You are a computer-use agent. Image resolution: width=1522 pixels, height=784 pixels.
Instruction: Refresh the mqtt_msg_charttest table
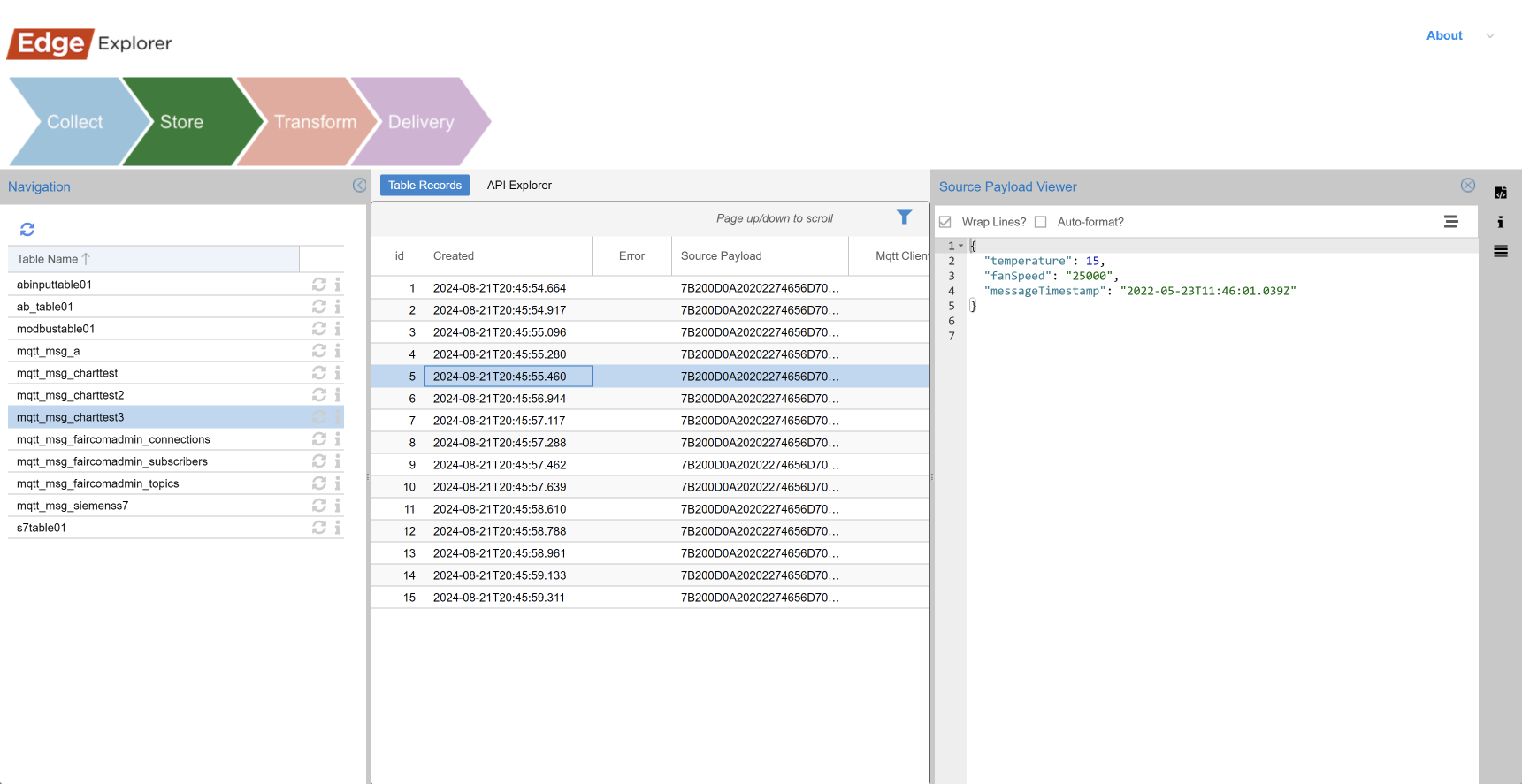(x=319, y=373)
